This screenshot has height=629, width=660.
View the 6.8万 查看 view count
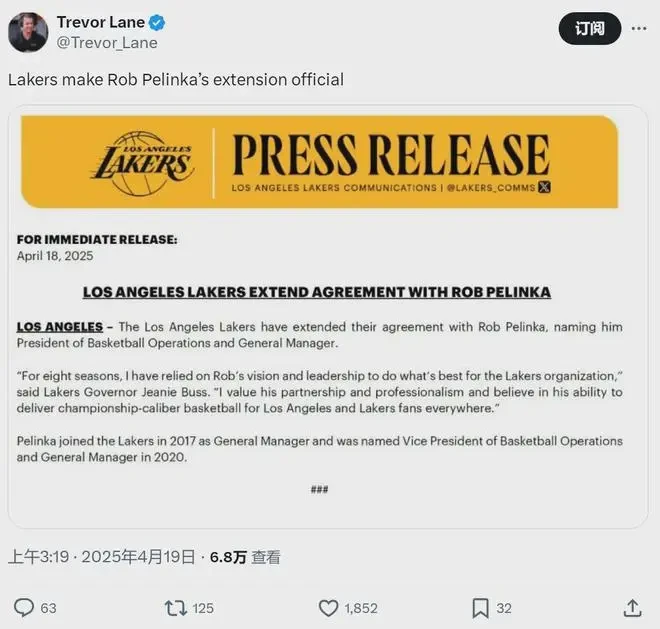(x=245, y=557)
